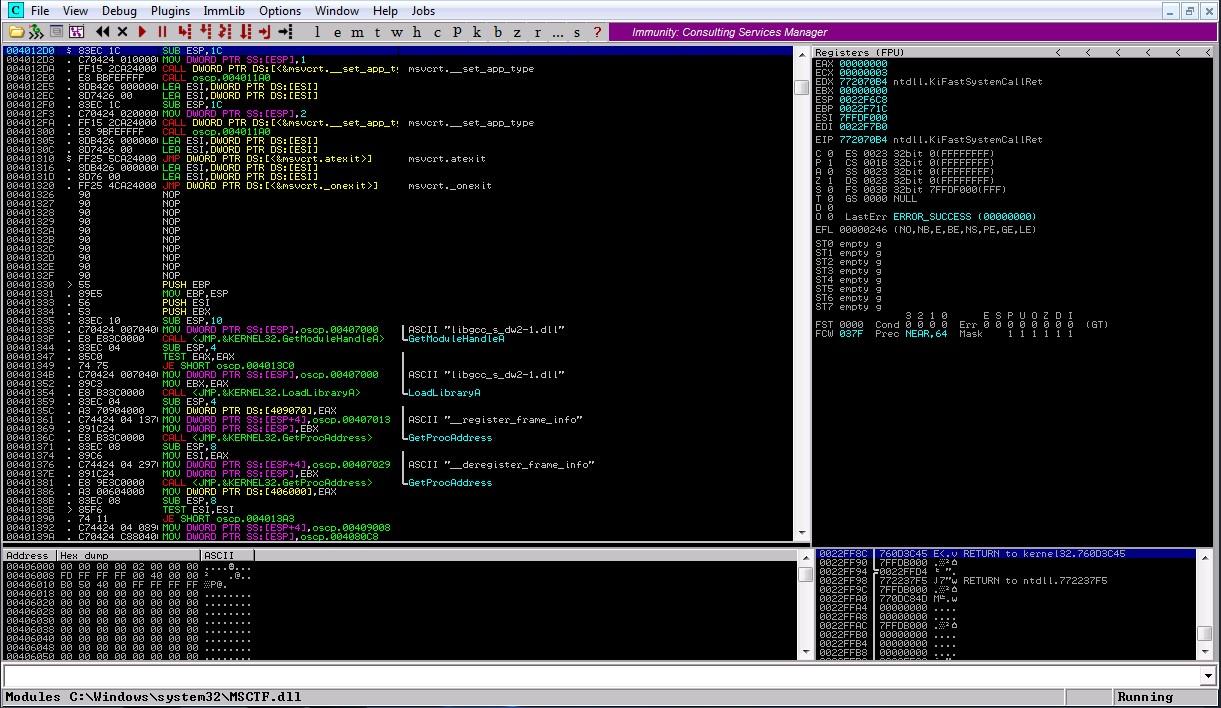Click the Hex dump column header

pyautogui.click(x=128, y=555)
